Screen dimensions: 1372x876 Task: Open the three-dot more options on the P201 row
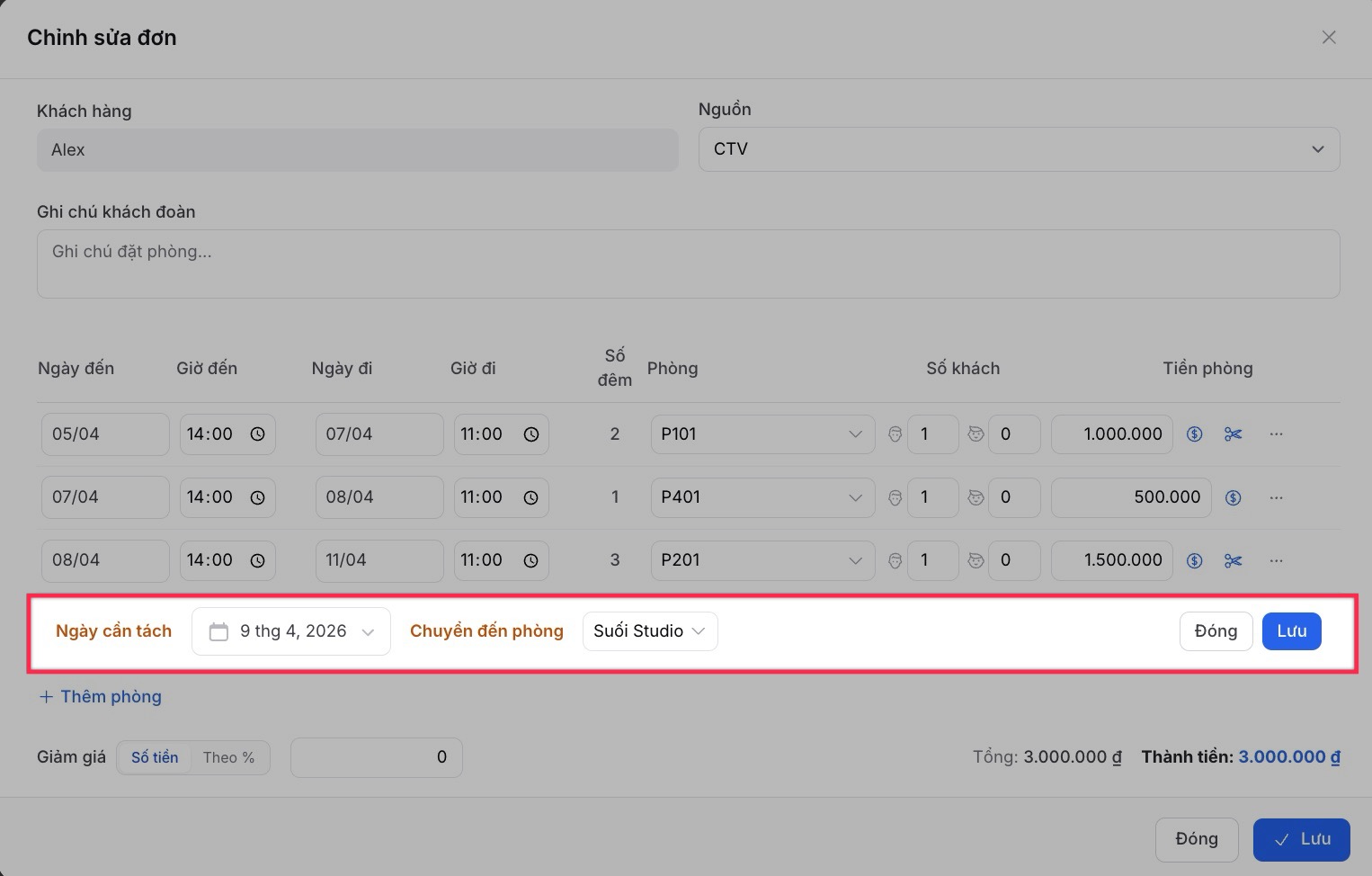click(x=1276, y=560)
